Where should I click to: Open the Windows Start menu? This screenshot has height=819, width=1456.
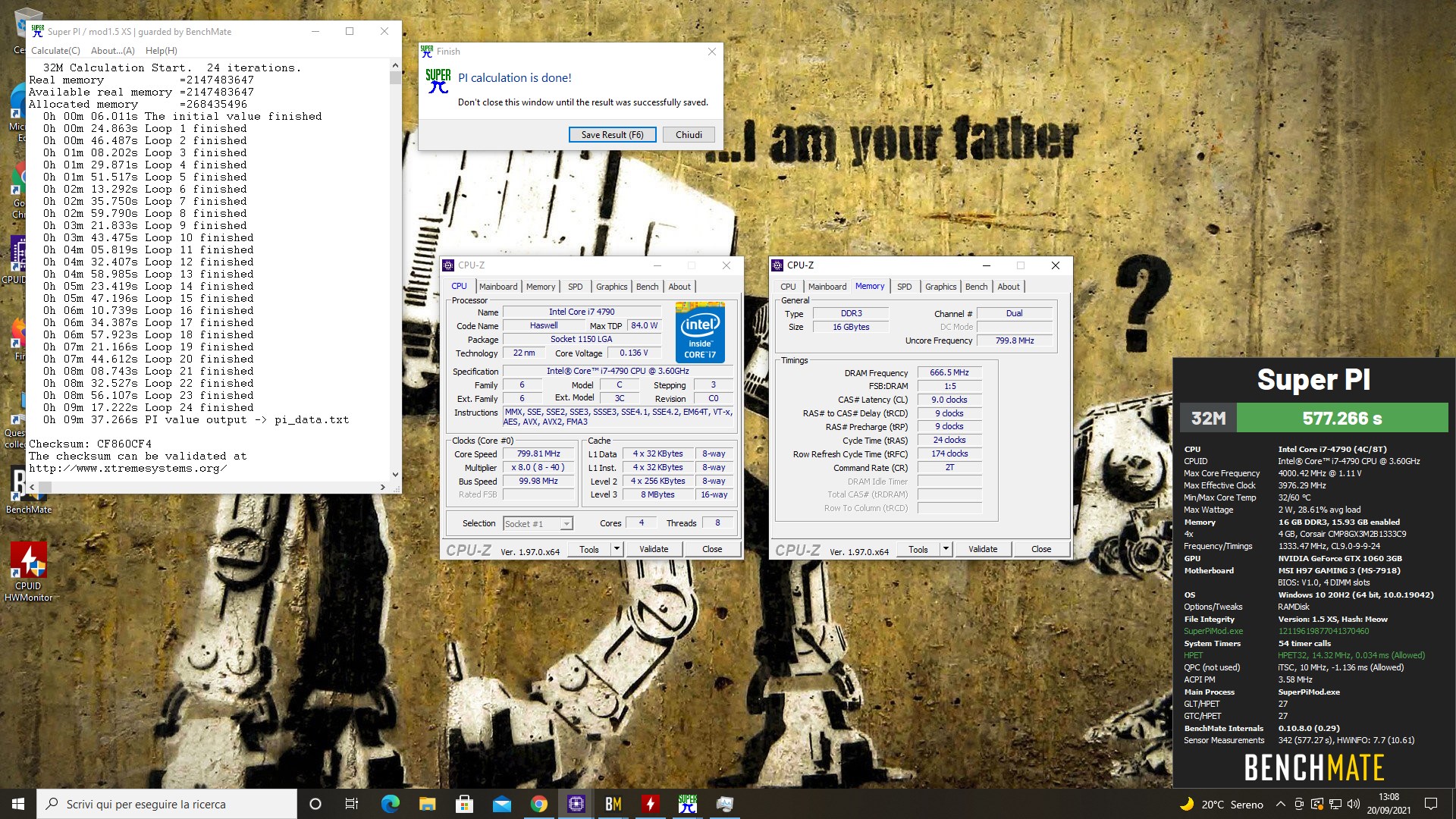click(x=18, y=804)
